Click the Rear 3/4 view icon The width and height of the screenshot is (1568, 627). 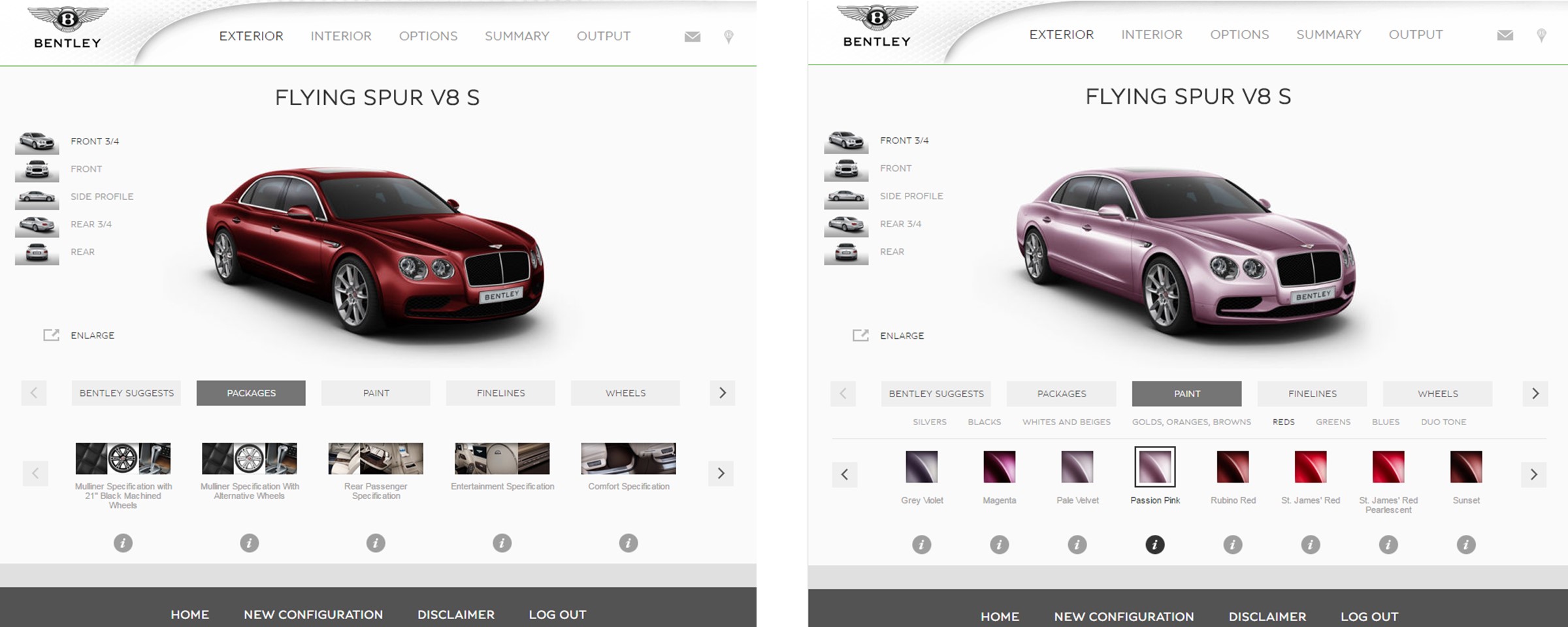(37, 224)
